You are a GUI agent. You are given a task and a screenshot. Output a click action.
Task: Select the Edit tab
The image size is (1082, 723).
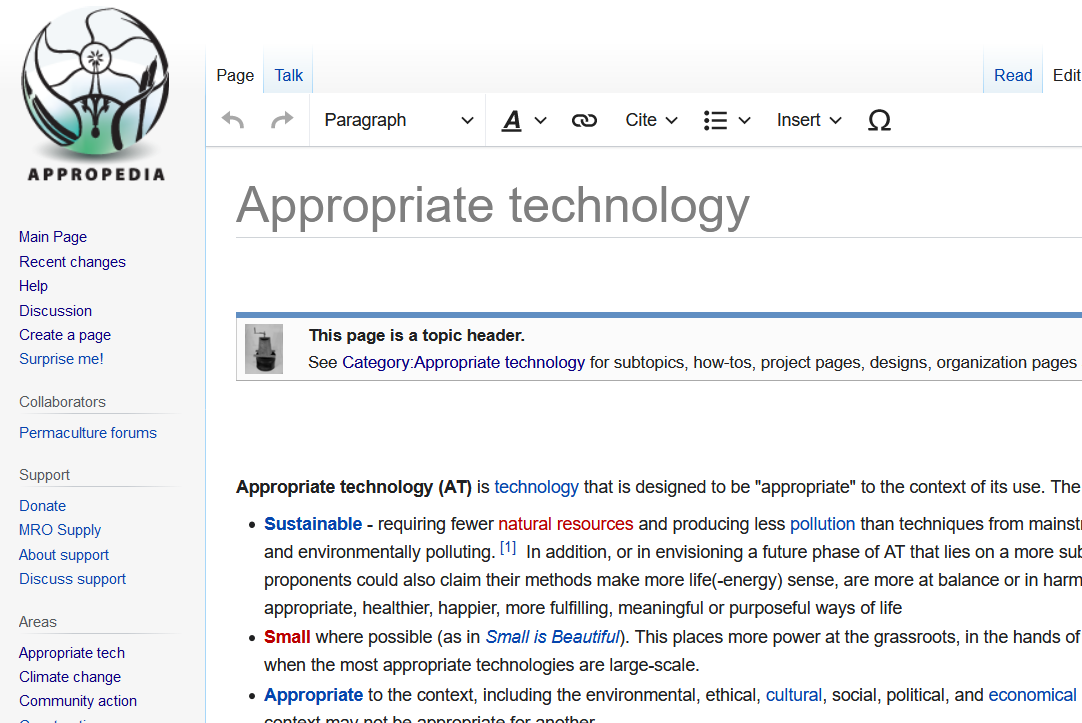point(1066,75)
